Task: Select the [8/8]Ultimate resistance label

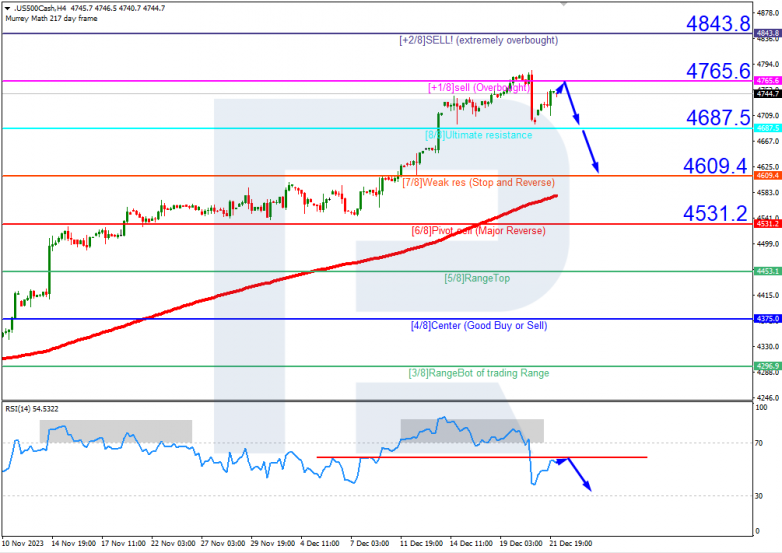Action: pos(478,135)
